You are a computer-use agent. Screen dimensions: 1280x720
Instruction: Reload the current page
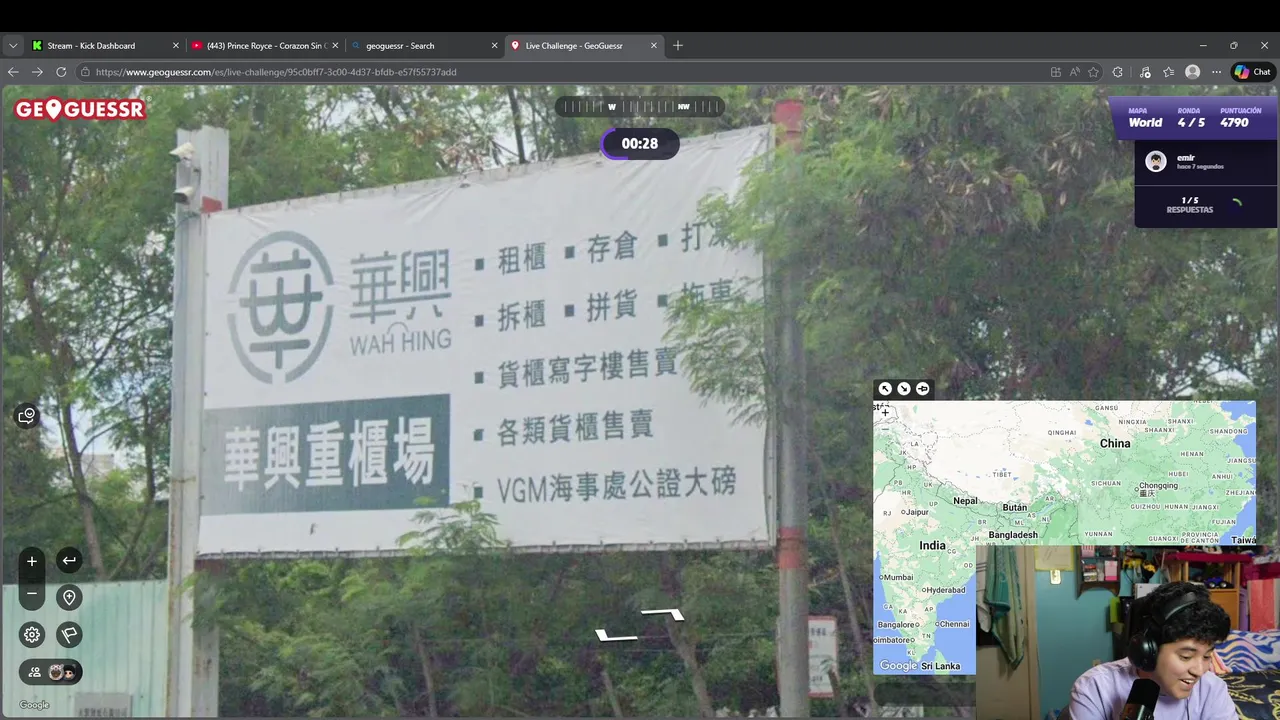(61, 72)
